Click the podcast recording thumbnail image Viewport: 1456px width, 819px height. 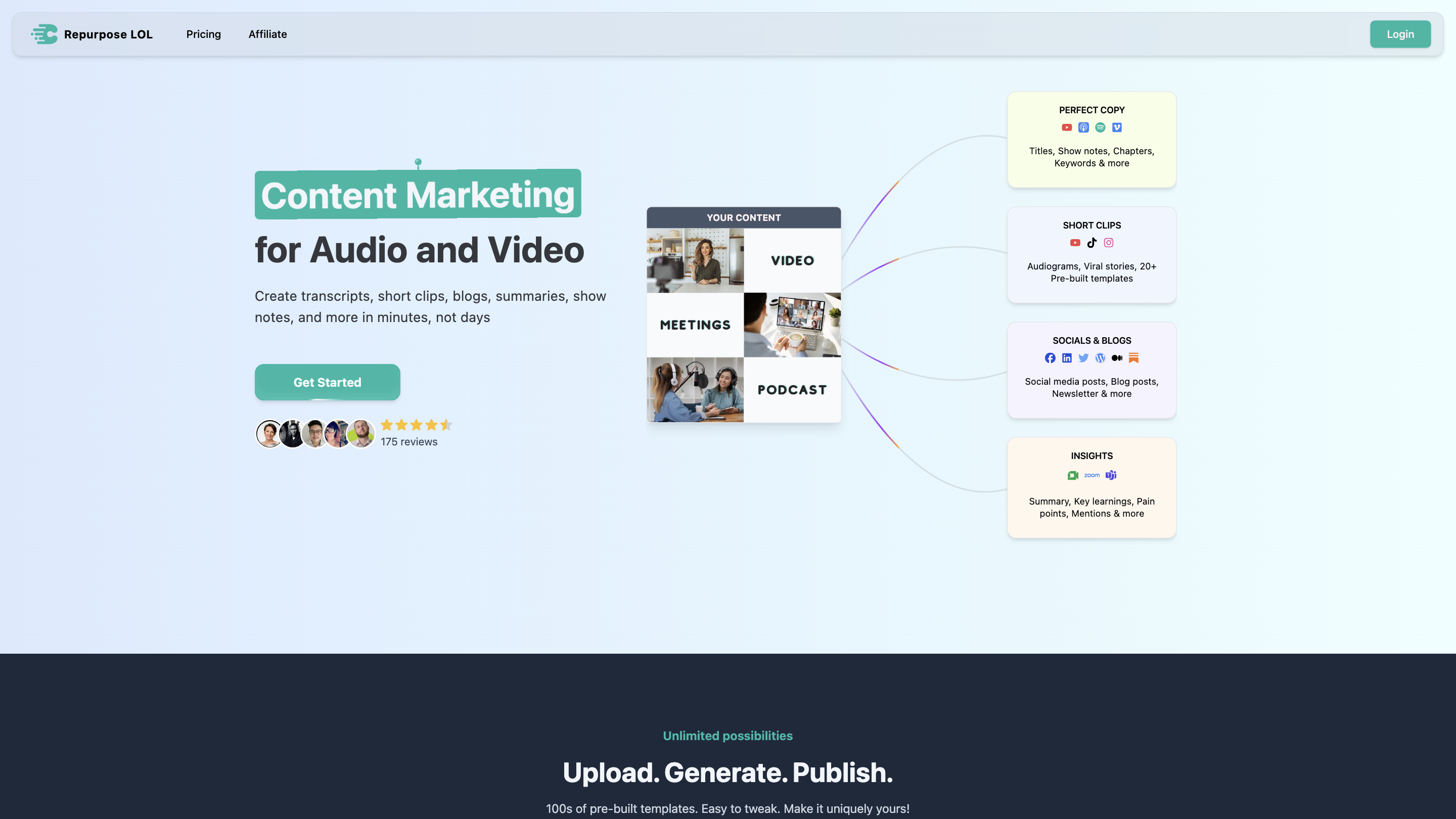(x=695, y=390)
